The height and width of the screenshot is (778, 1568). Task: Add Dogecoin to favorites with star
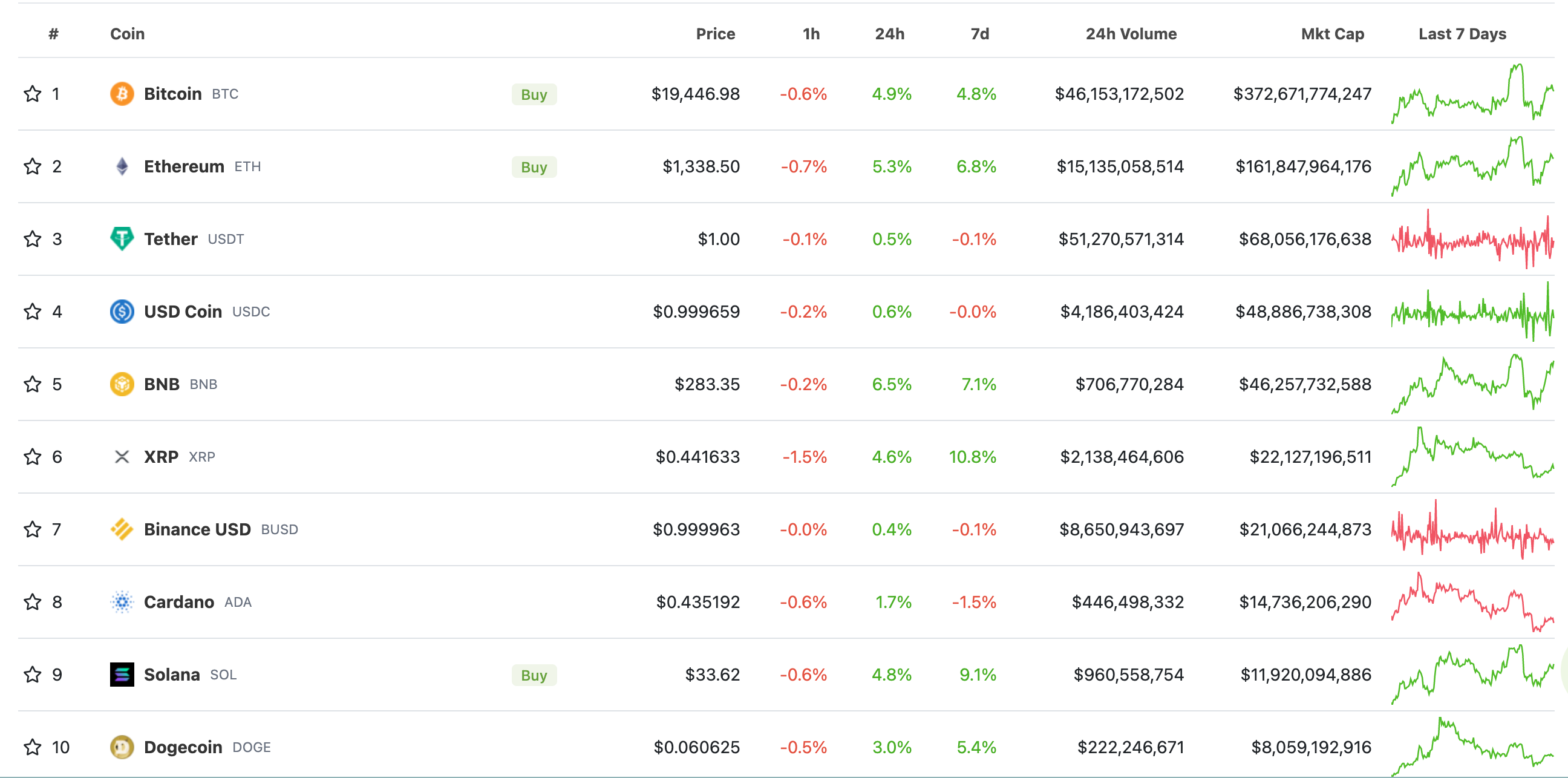32,747
